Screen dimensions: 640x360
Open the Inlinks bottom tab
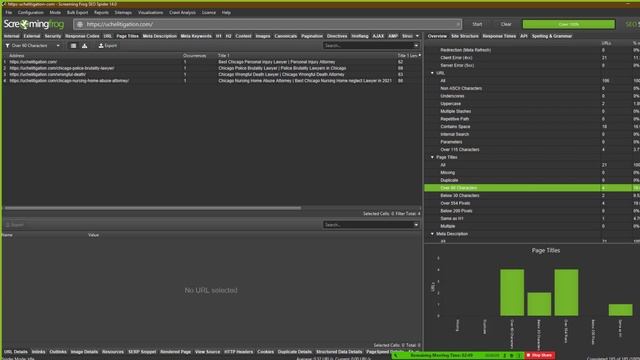(x=38, y=352)
